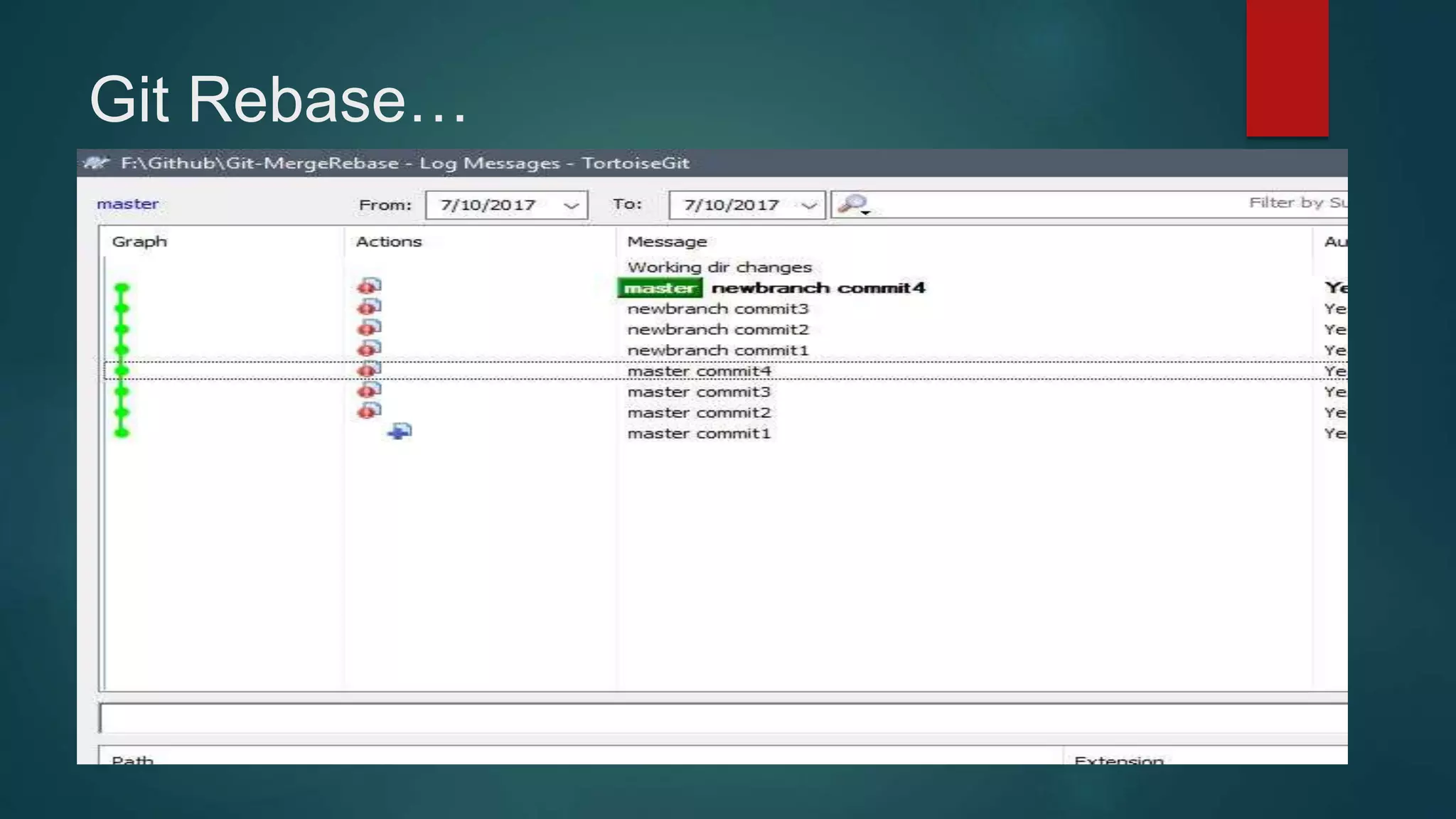Select the newbranch commit3 row

pos(725,309)
